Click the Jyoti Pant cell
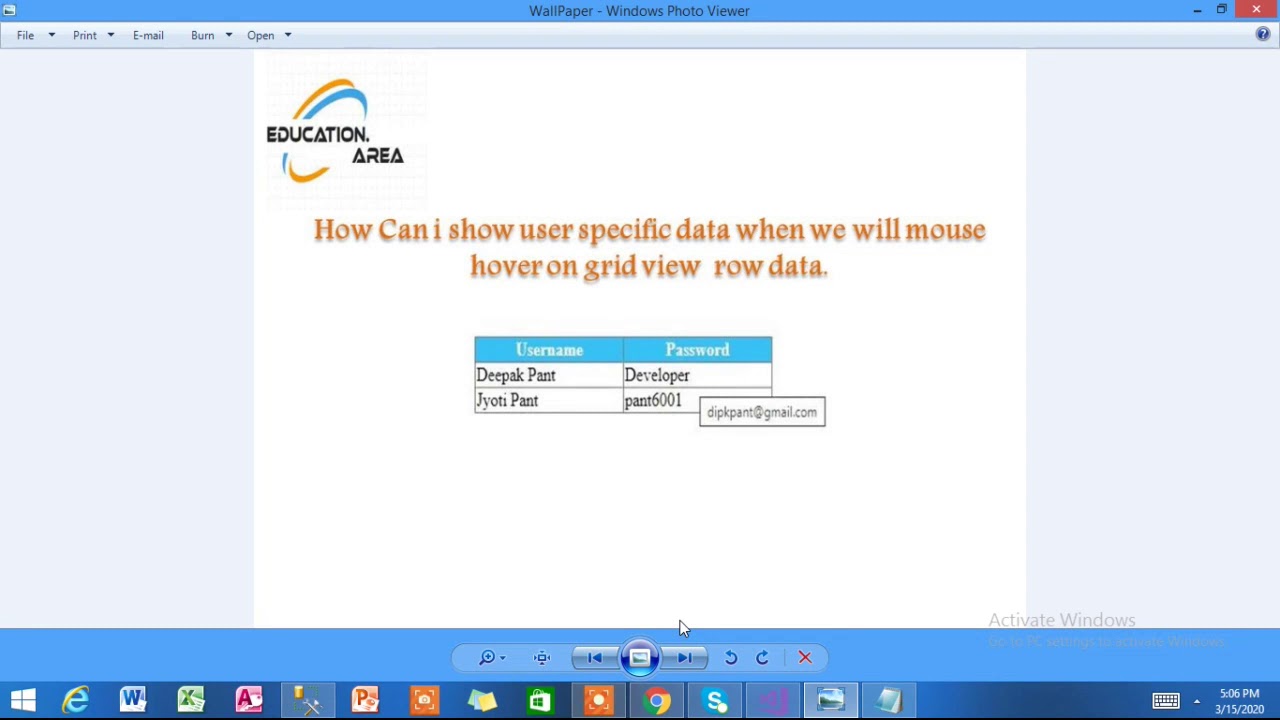 (549, 400)
